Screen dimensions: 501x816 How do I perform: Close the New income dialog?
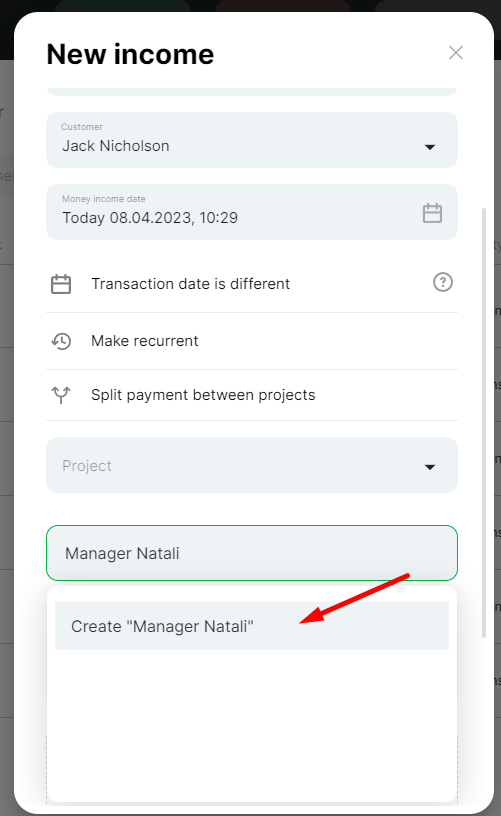coord(456,53)
